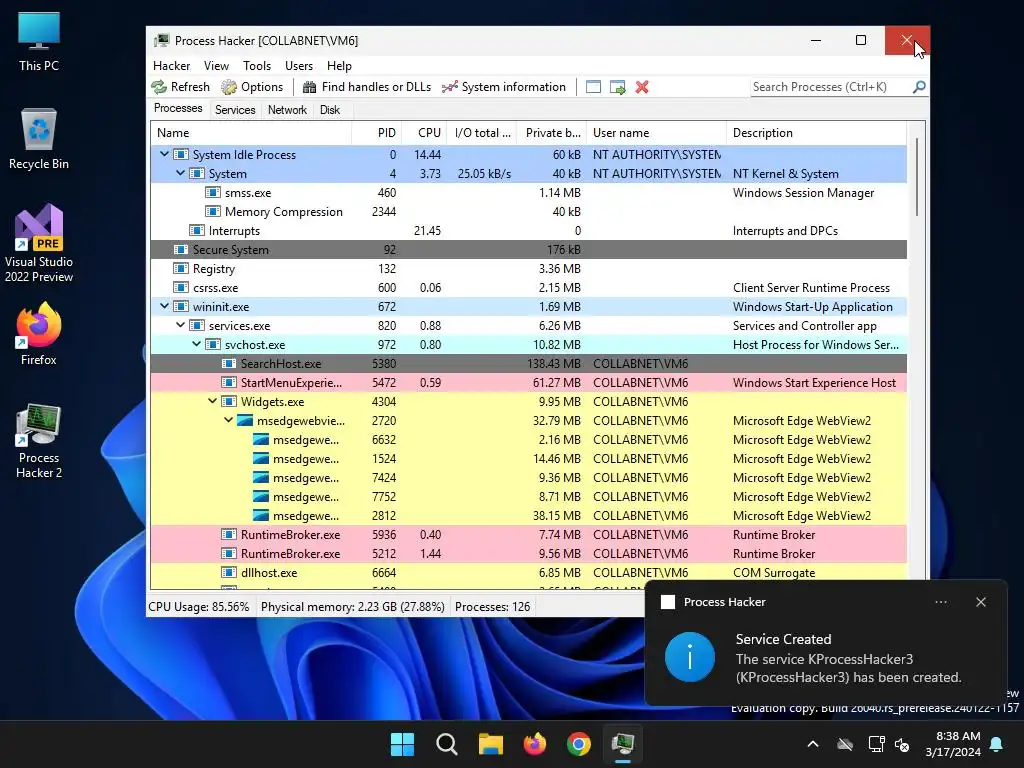Image resolution: width=1024 pixels, height=768 pixels.
Task: Sort by the CPU column header
Action: 424,133
